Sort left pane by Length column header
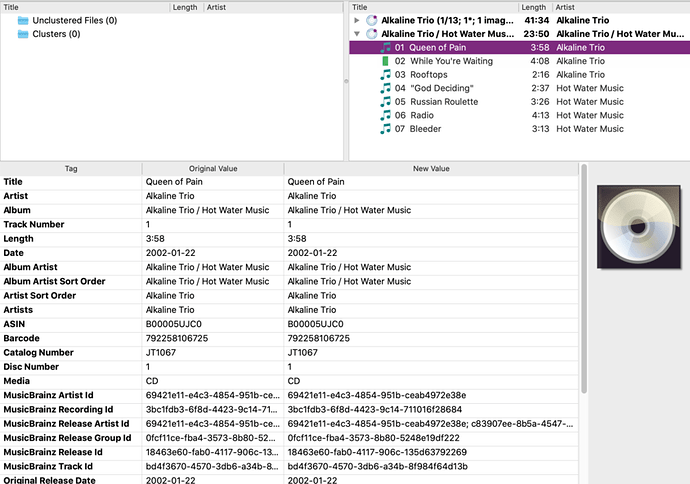690x484 pixels. click(187, 7)
